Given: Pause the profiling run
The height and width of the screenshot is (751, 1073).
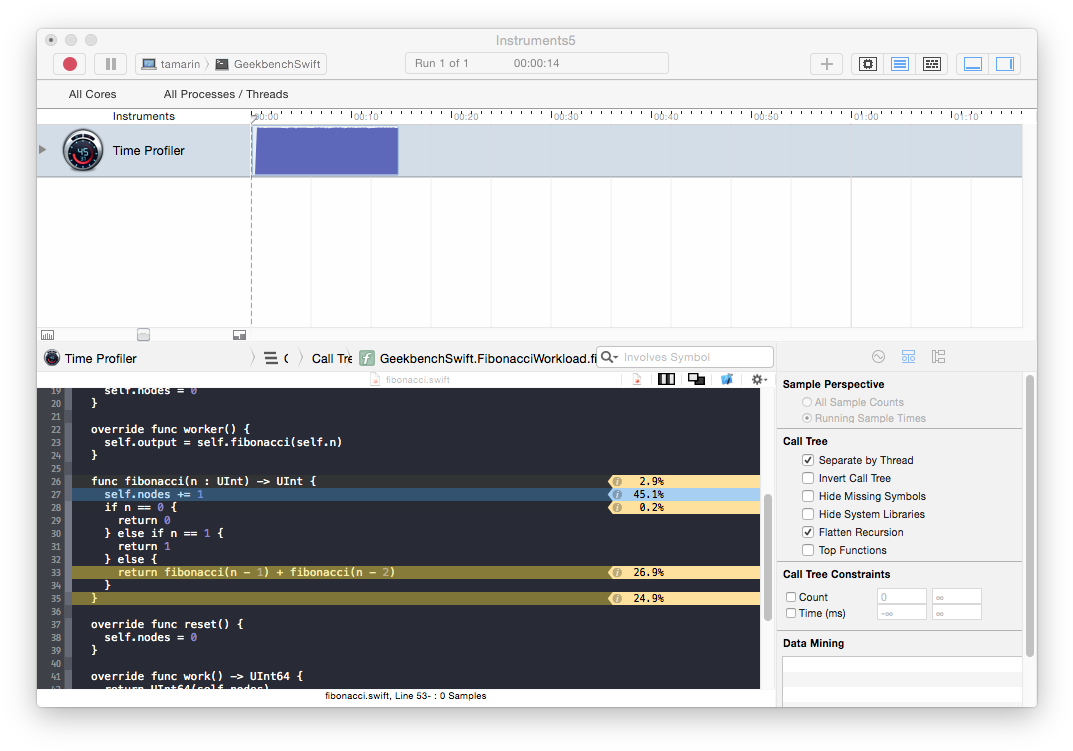Looking at the screenshot, I should (x=110, y=64).
